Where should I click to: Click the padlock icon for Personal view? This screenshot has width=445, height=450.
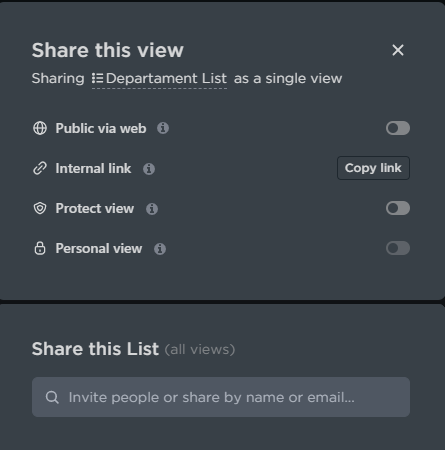[x=40, y=248]
